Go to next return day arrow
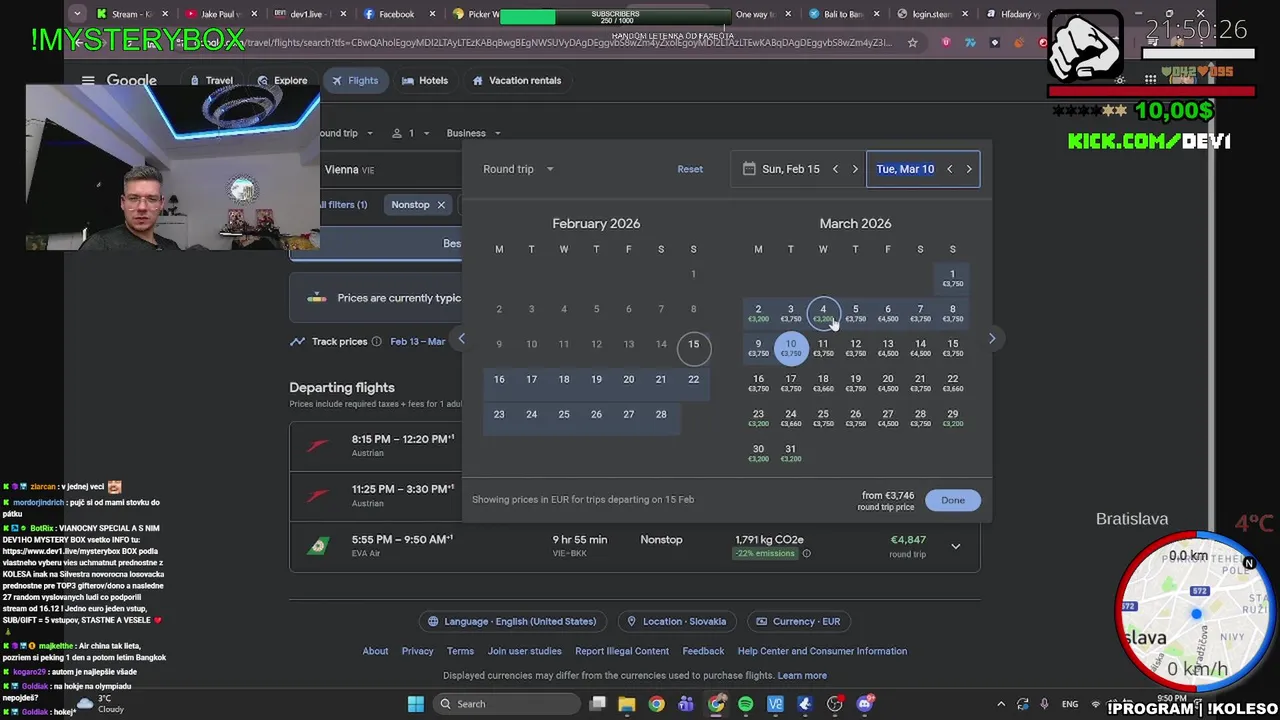The width and height of the screenshot is (1280, 720). click(x=969, y=169)
